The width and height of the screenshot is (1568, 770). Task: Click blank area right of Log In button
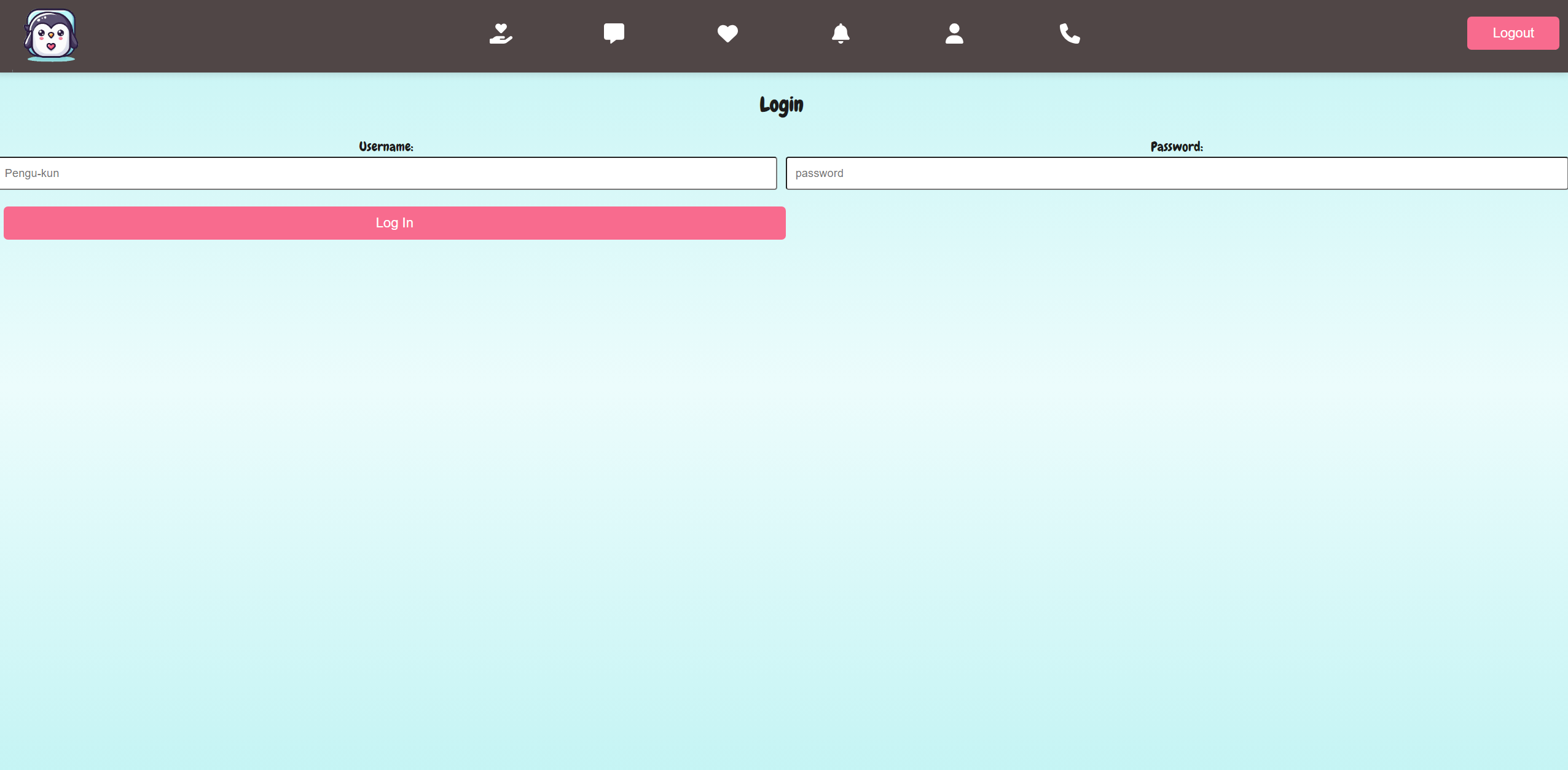tap(1167, 223)
